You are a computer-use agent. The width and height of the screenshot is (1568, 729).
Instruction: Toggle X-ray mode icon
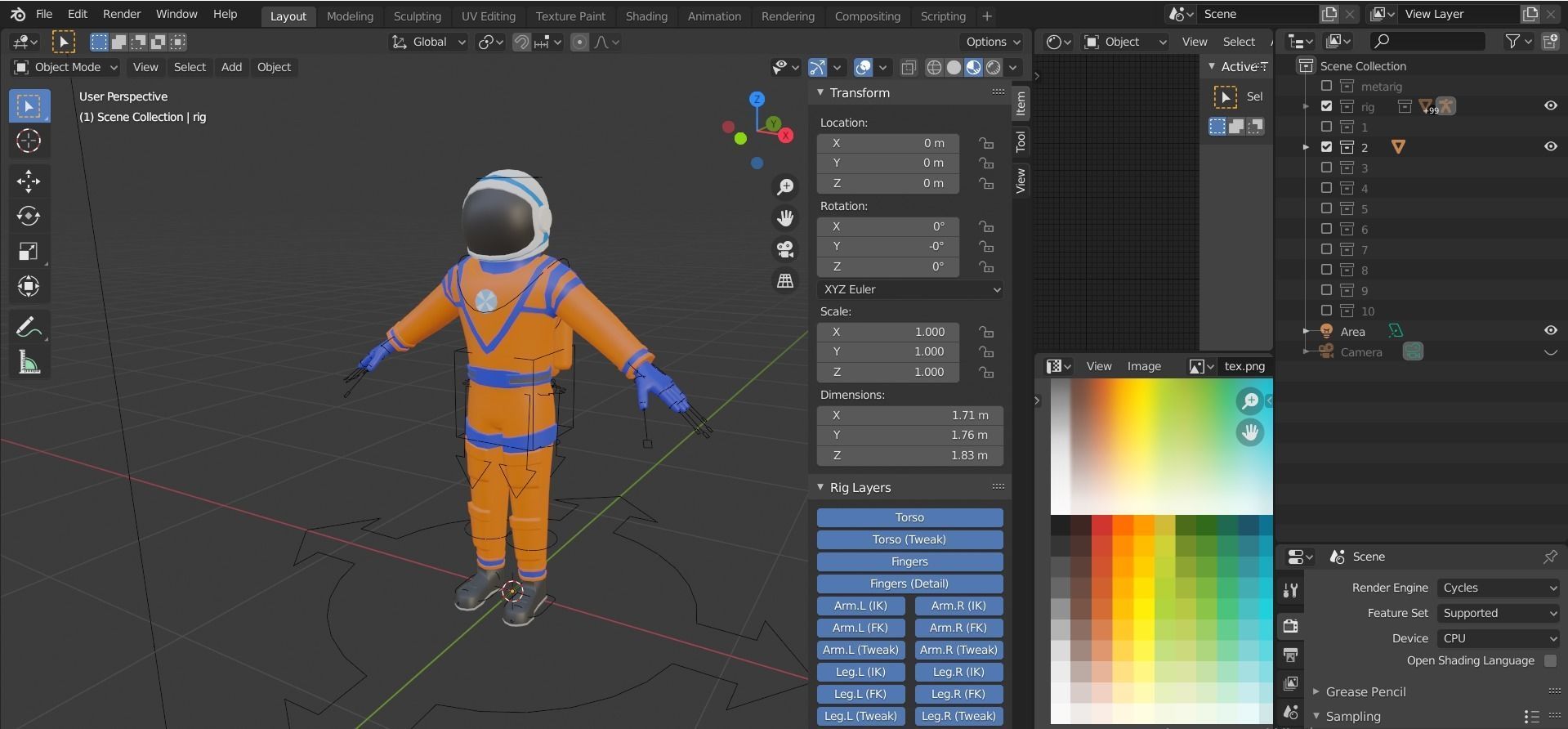point(908,68)
